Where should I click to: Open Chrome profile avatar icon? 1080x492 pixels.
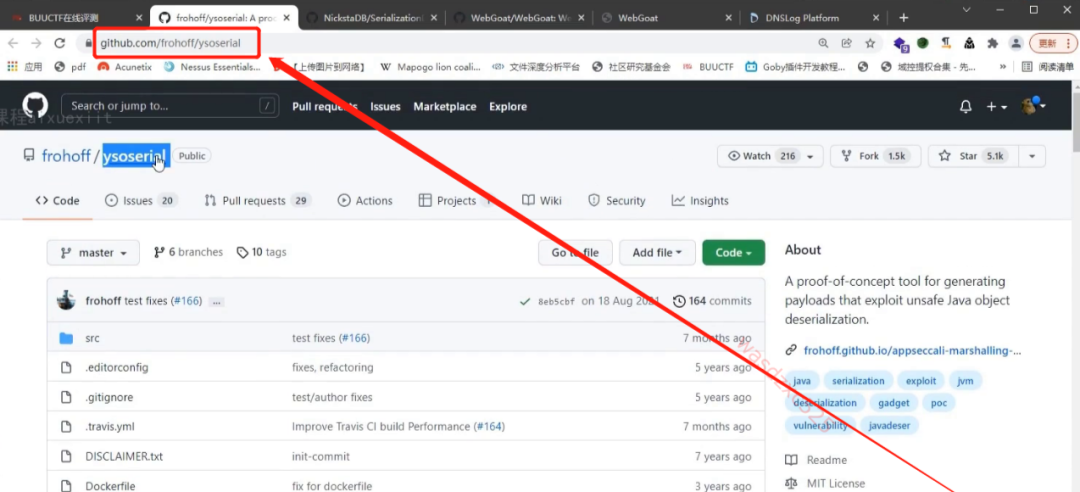pos(1015,43)
